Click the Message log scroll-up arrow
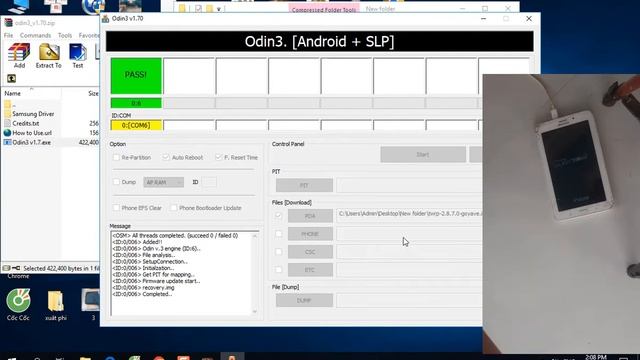The height and width of the screenshot is (360, 640). click(255, 236)
